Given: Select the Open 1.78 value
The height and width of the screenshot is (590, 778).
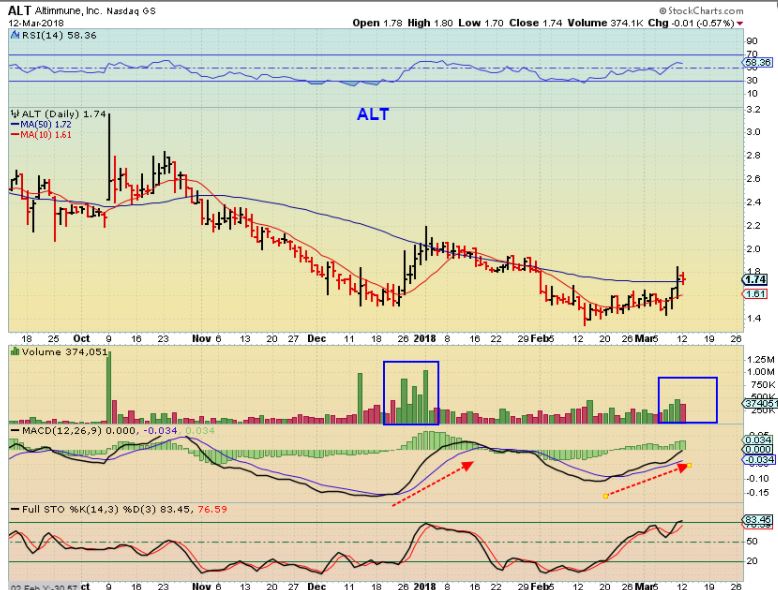Looking at the screenshot, I should (377, 23).
